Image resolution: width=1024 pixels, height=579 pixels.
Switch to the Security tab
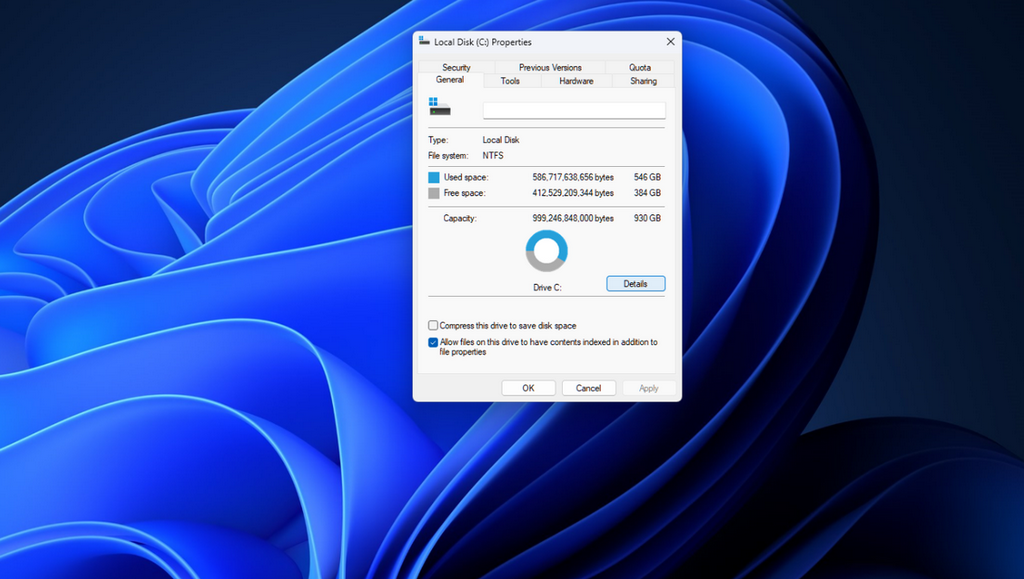click(x=456, y=67)
